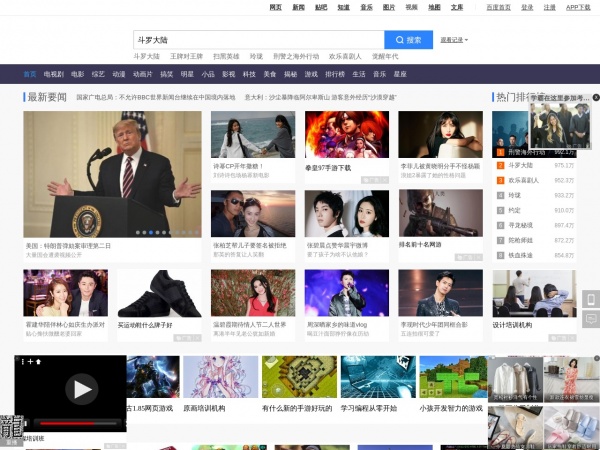Open the 搞笑 navigation tab
This screenshot has width=600, height=450.
166,74
